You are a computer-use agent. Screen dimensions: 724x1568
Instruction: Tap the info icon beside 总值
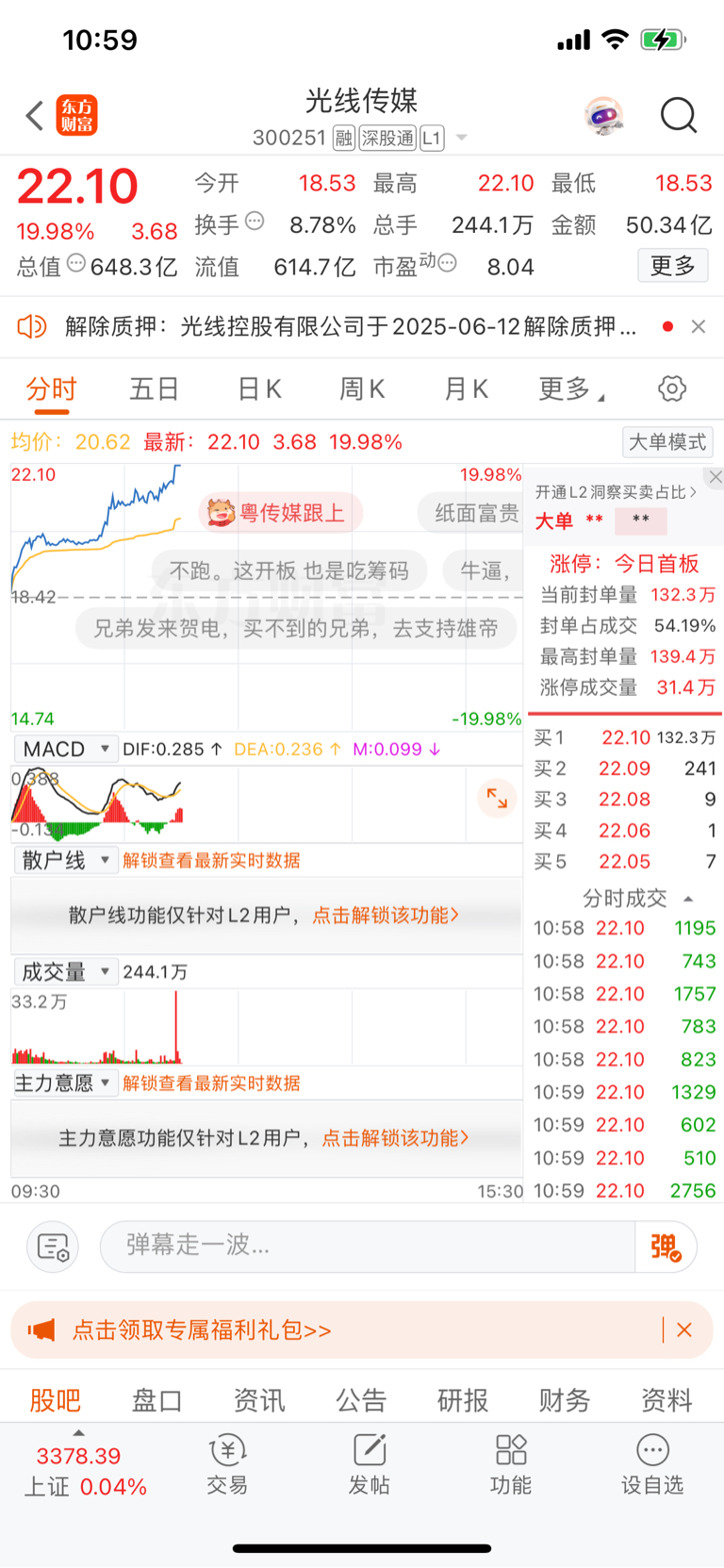tap(76, 263)
